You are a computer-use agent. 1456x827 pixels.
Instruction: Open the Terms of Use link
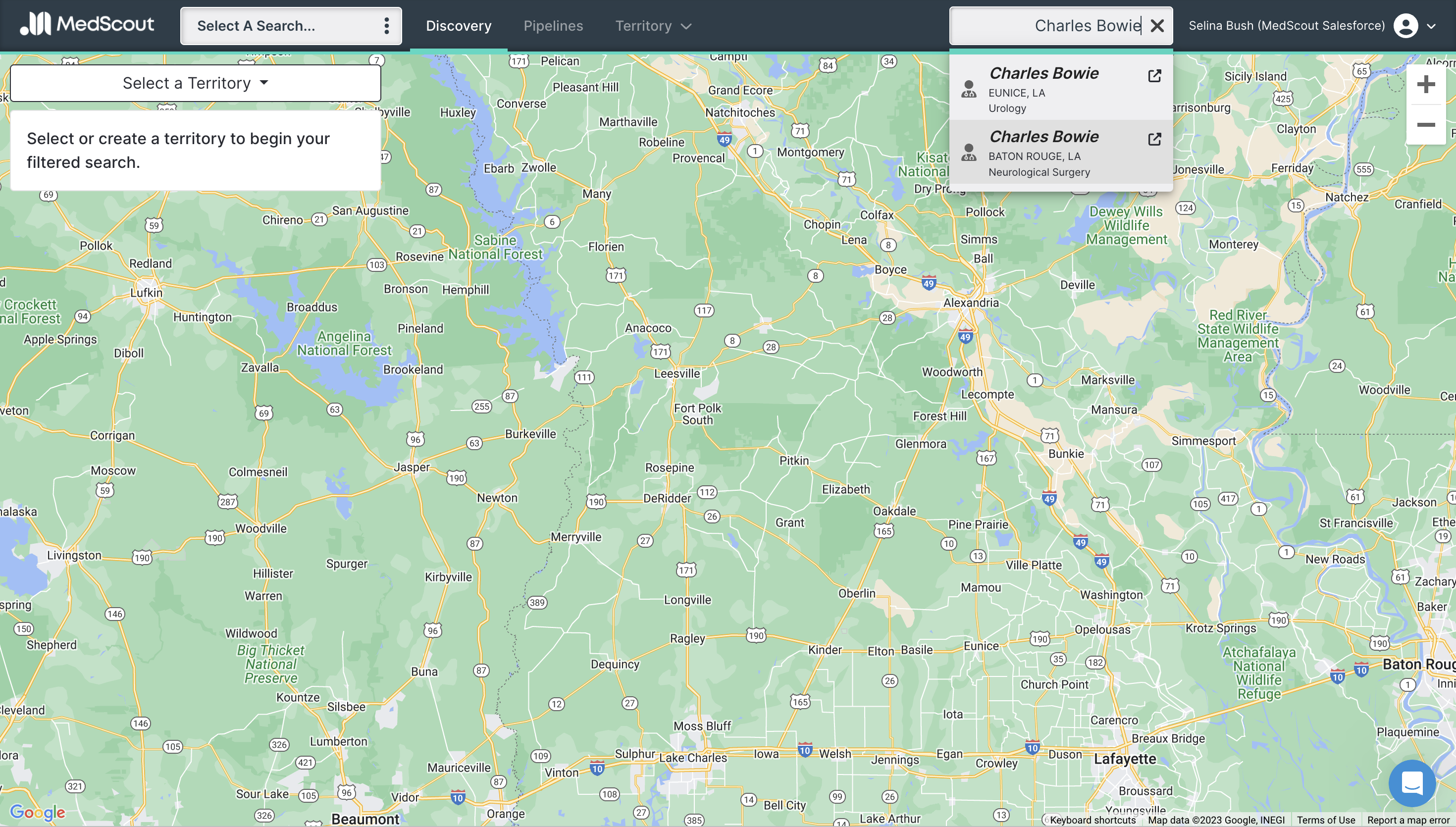click(1325, 820)
